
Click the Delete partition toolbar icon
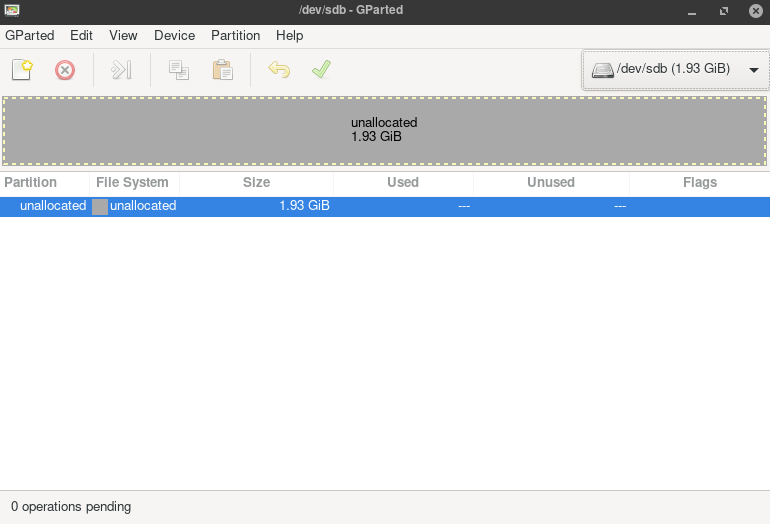pyautogui.click(x=64, y=70)
